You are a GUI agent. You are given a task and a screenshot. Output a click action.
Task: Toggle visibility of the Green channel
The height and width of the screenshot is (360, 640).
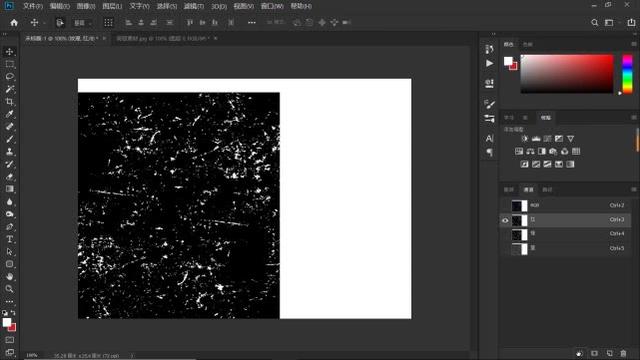pos(505,235)
